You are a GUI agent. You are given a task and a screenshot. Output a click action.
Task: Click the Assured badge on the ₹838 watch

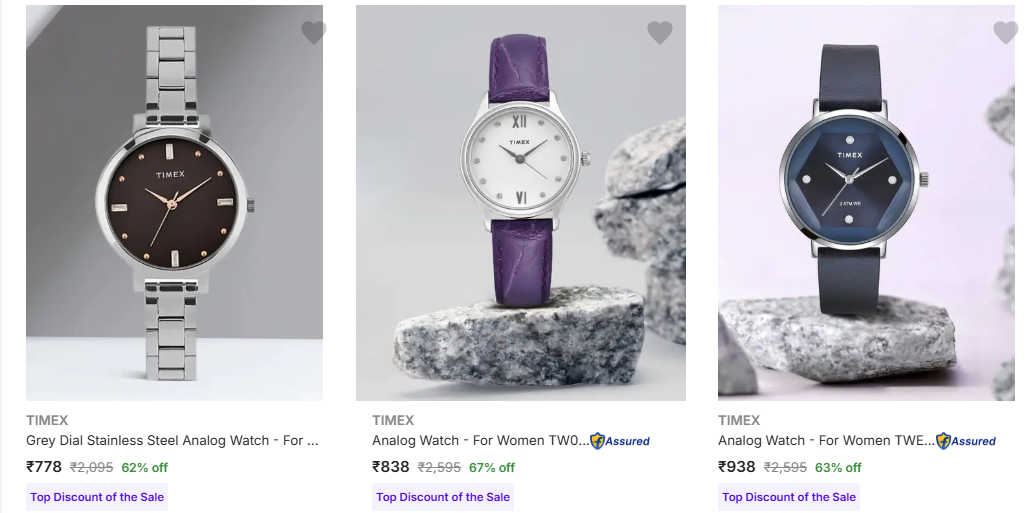[620, 441]
